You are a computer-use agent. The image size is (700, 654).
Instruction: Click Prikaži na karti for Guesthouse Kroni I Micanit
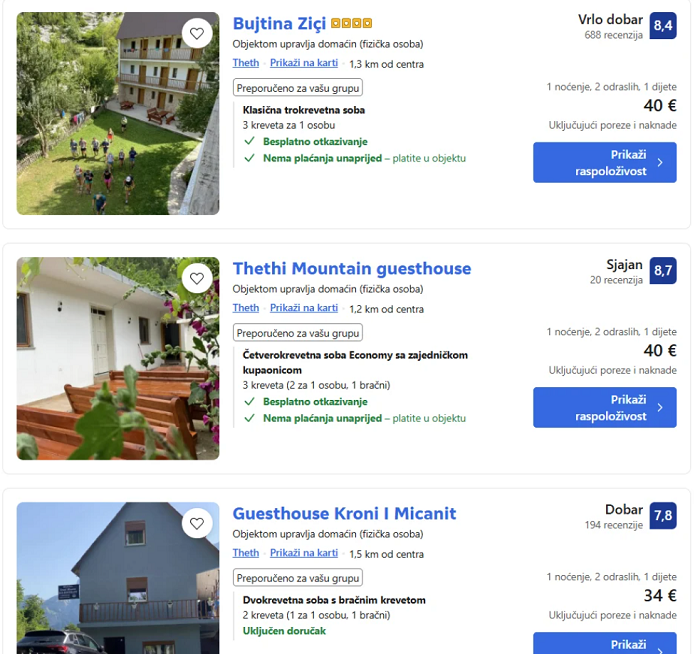[x=304, y=553]
